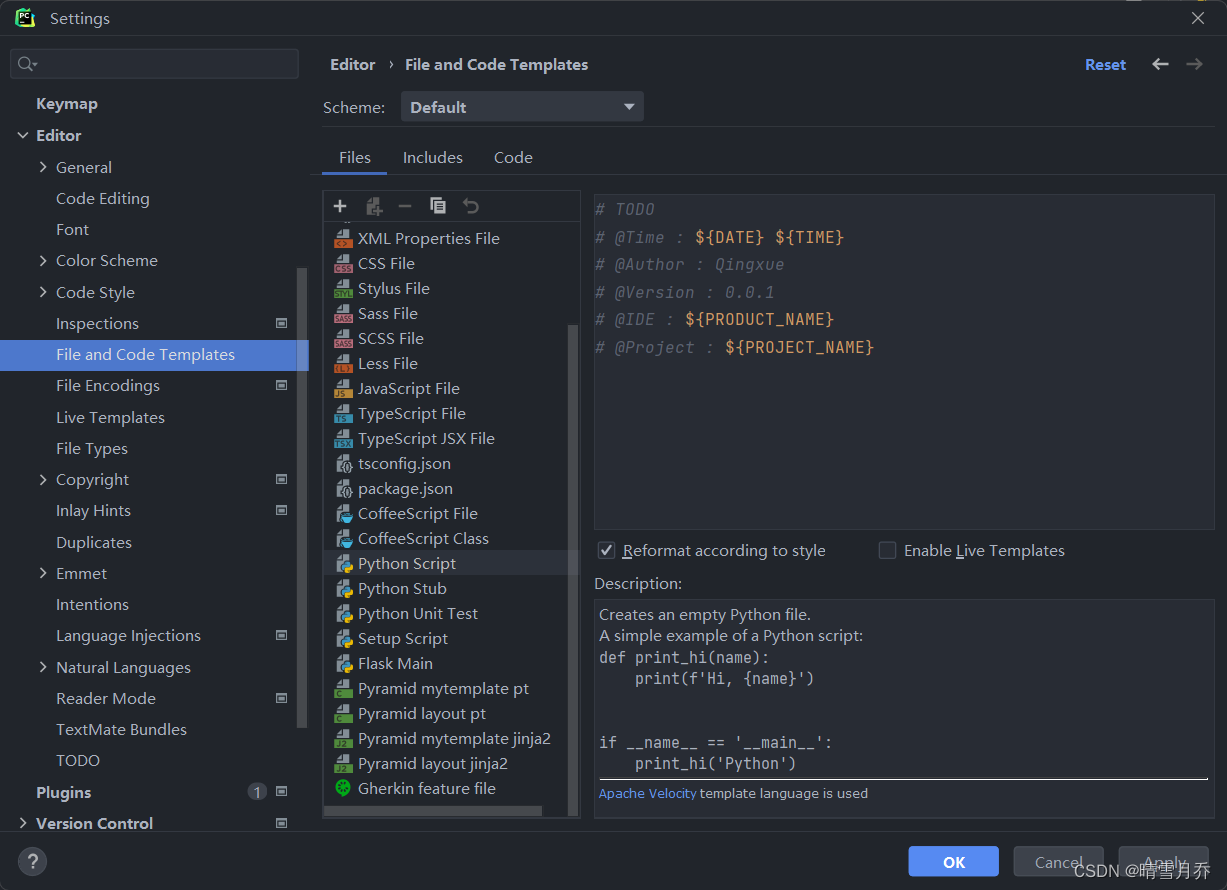
Task: Select the Sass File template icon
Action: (343, 313)
